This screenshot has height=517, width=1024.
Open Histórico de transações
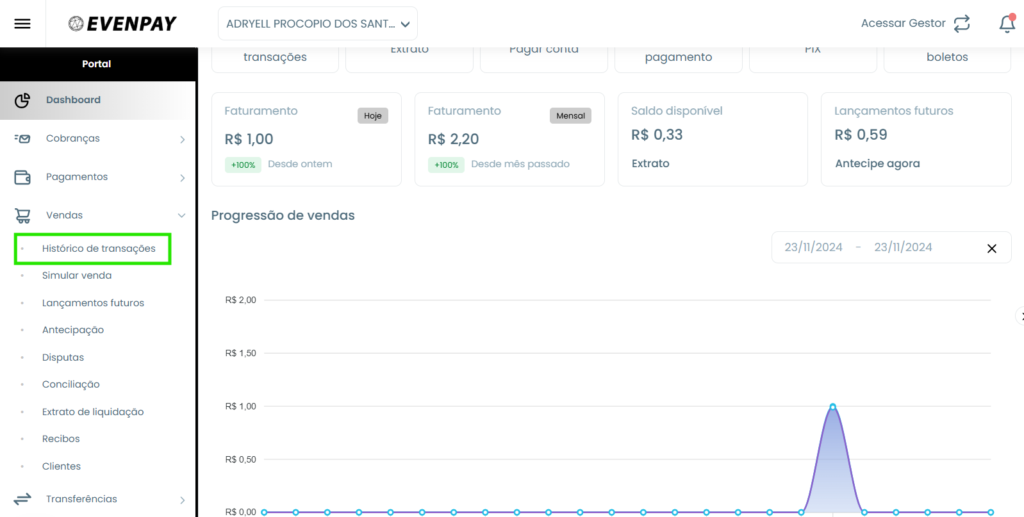pos(99,249)
